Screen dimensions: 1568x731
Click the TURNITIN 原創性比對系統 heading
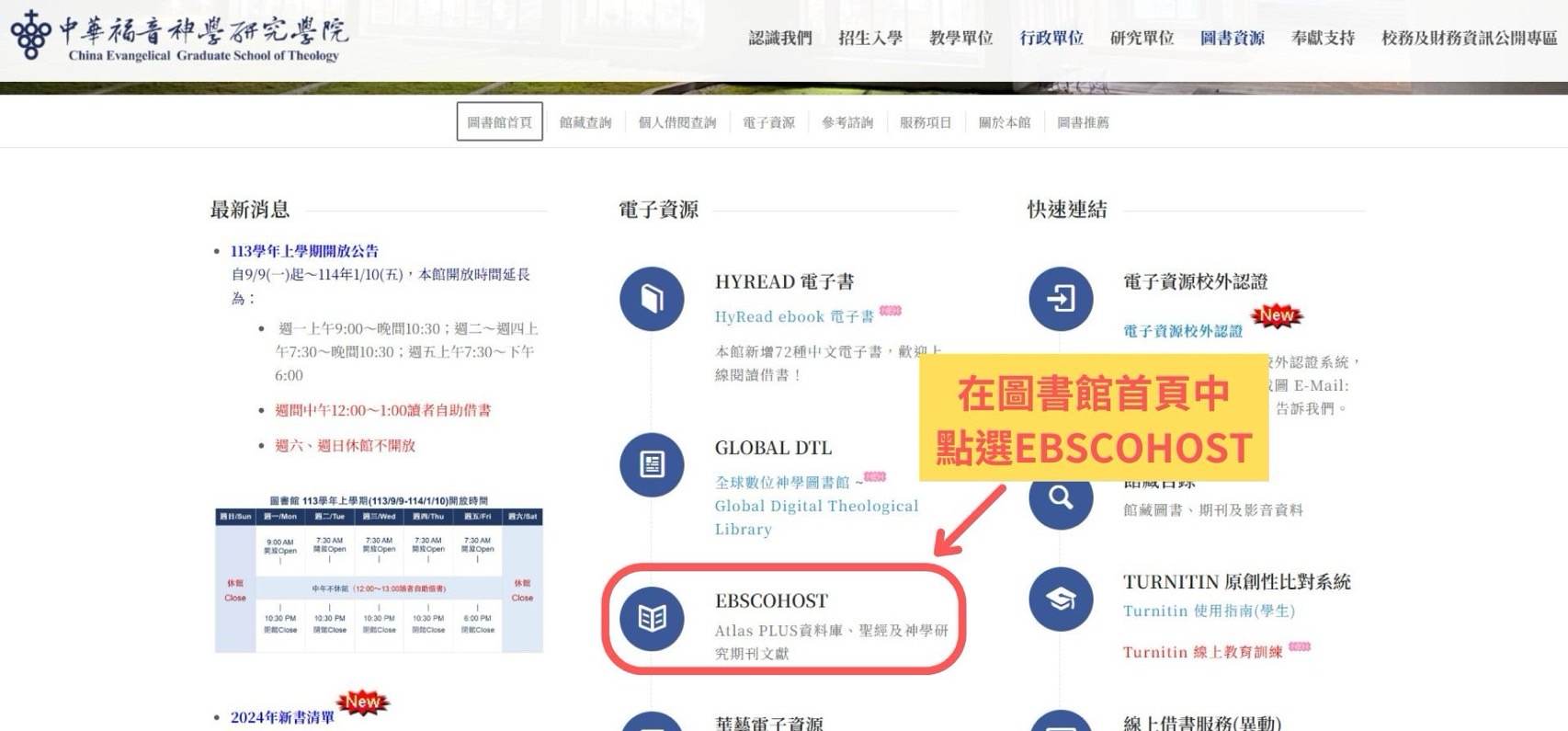click(1236, 581)
